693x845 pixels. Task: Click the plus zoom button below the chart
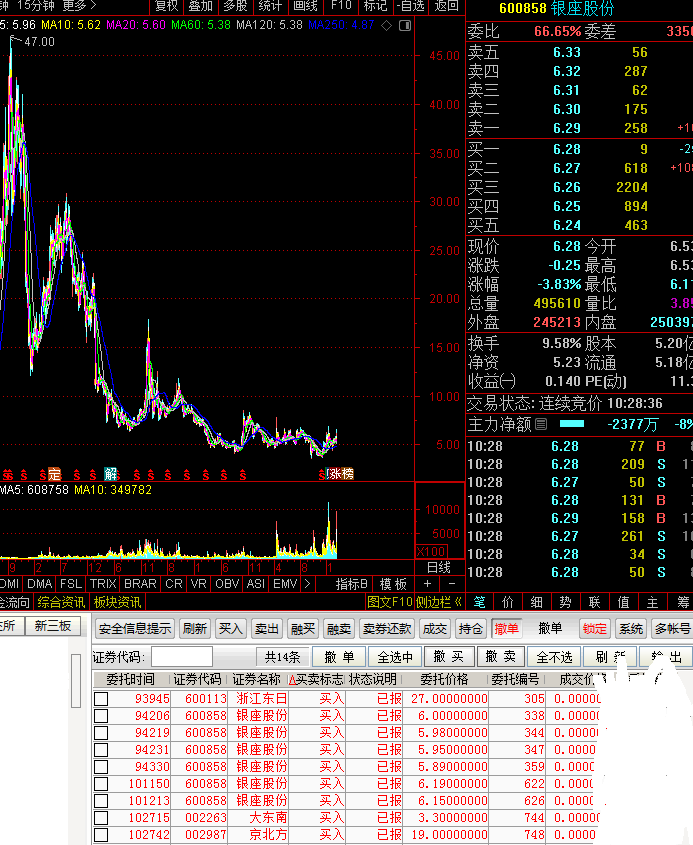pyautogui.click(x=427, y=584)
